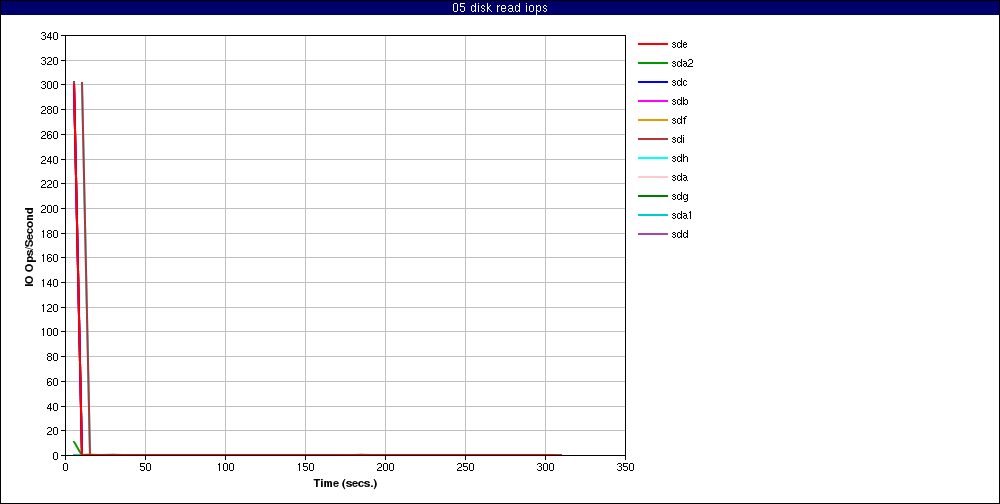Select the sdi legend label

point(678,140)
